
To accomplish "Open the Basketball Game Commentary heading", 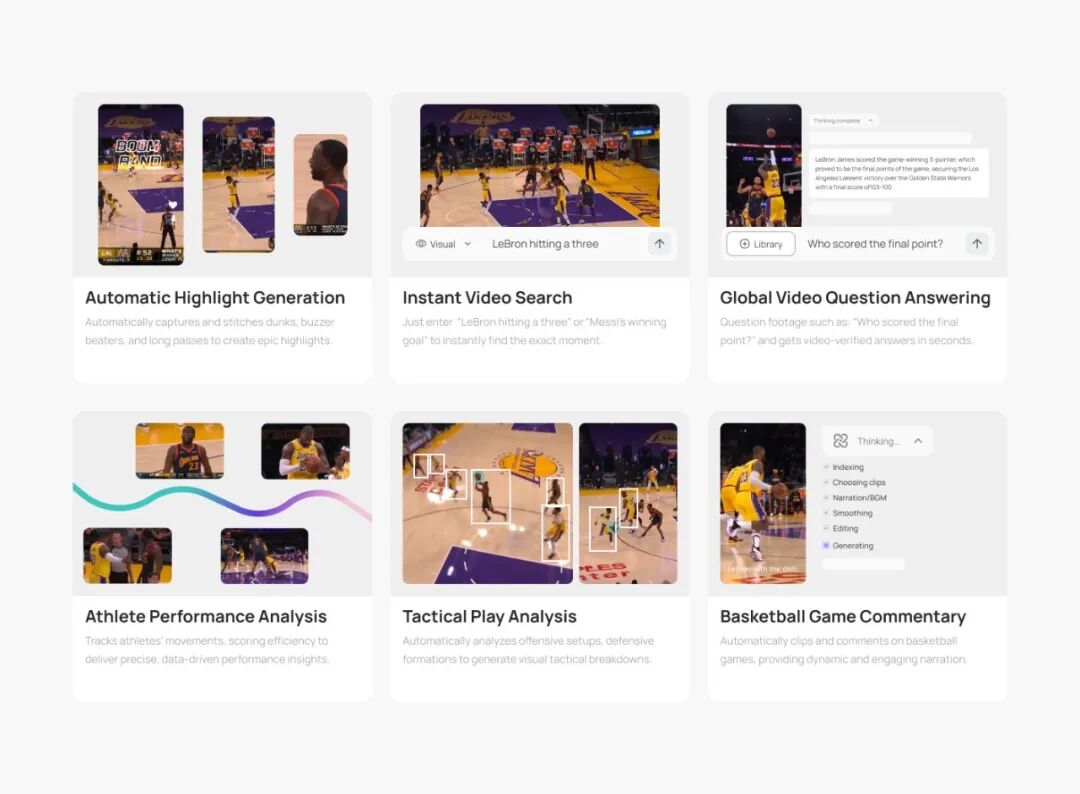I will pyautogui.click(x=842, y=616).
